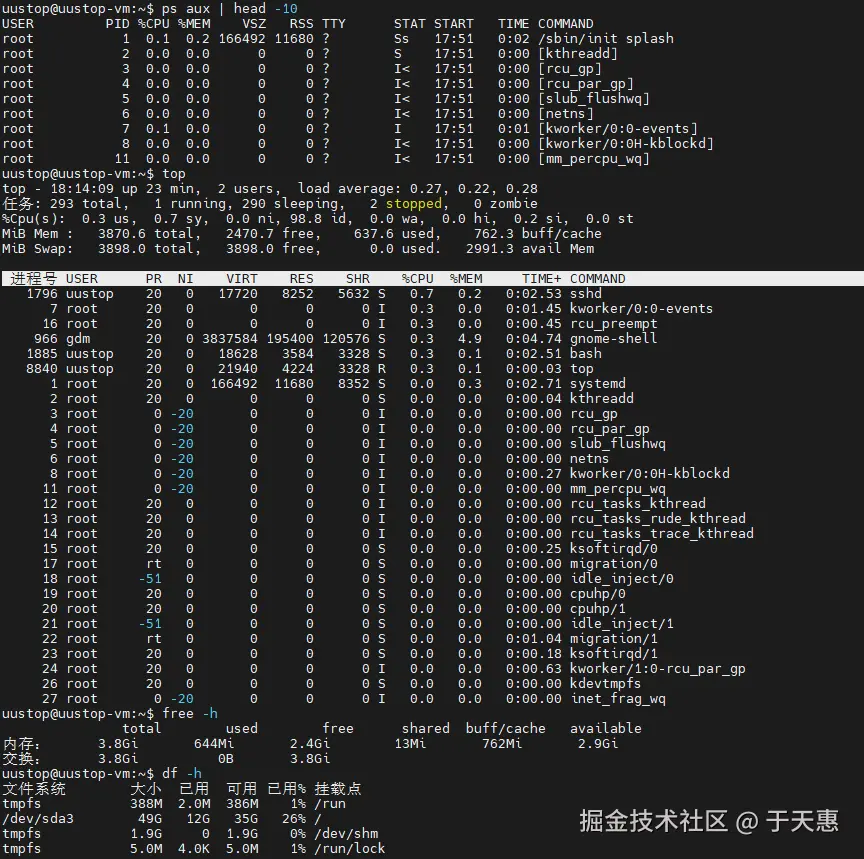Click '13Mi' shared memory value
This screenshot has width=864, height=859.
[410, 744]
